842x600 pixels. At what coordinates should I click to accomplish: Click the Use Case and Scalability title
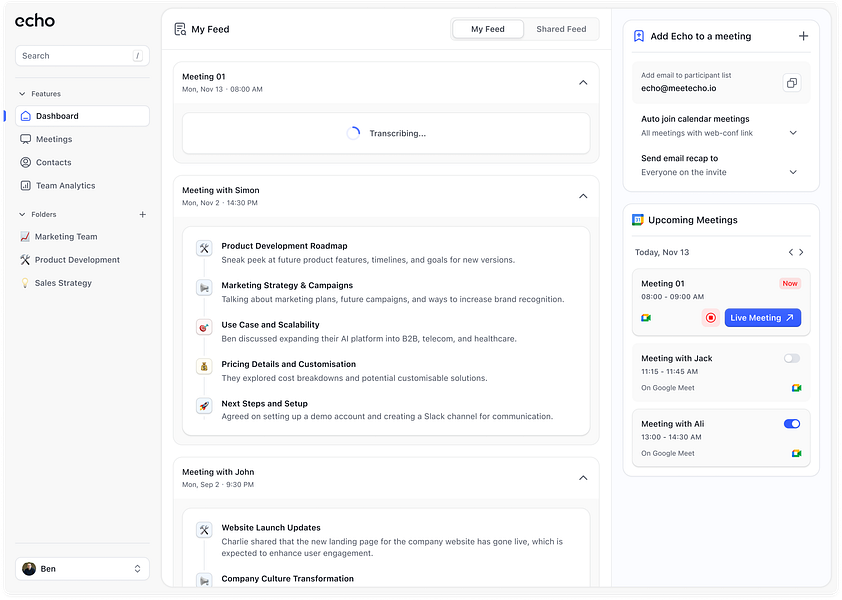pos(271,325)
